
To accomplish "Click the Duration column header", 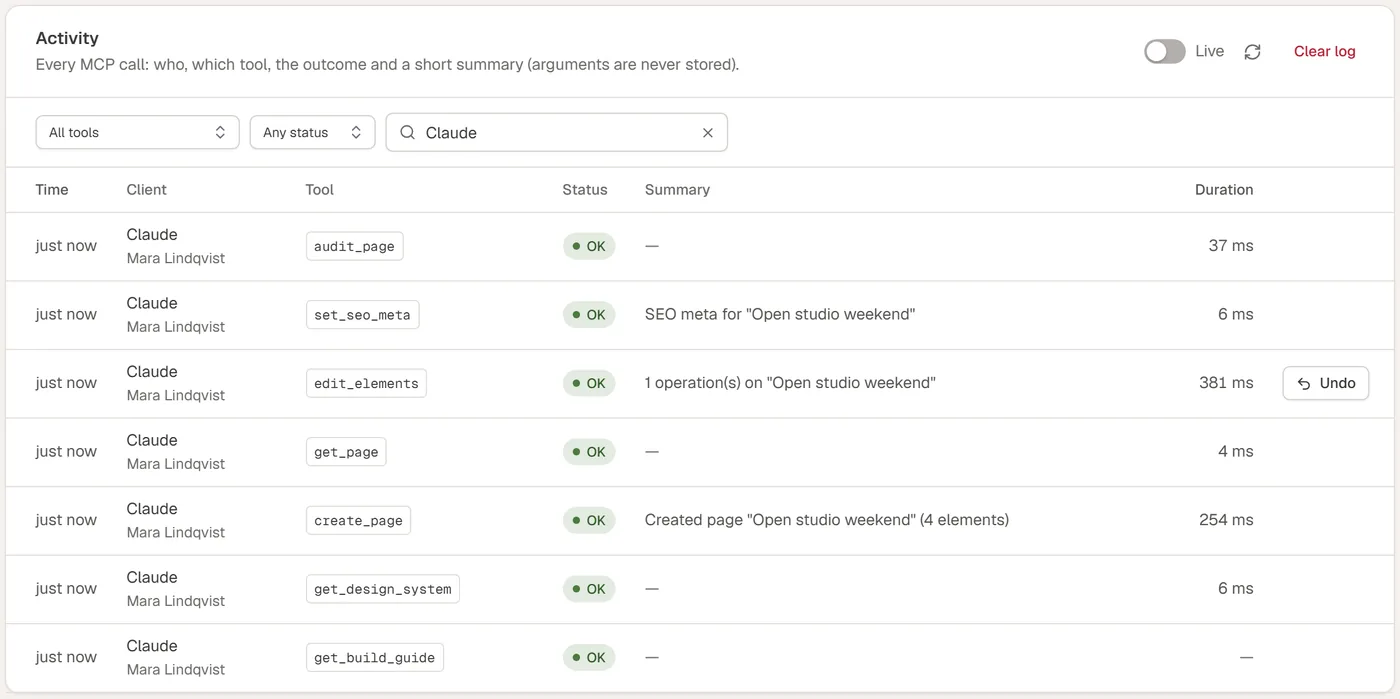I will click(1224, 190).
